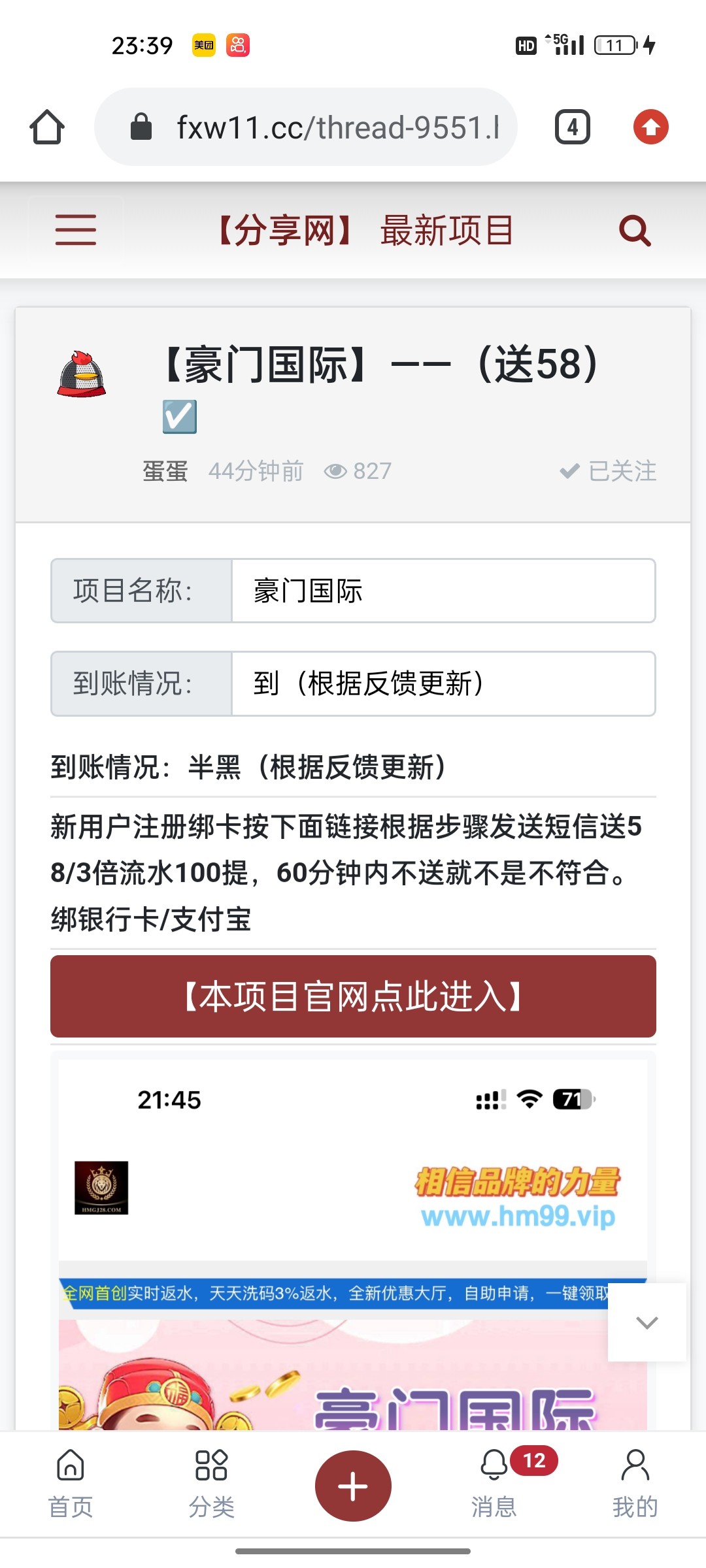Click 【本项目官网点此进入】 button

[353, 996]
